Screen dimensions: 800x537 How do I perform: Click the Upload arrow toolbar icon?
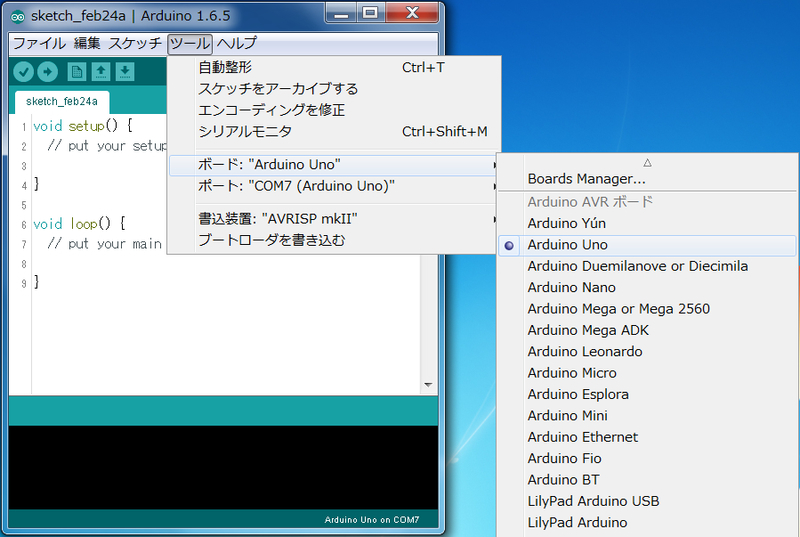47,72
